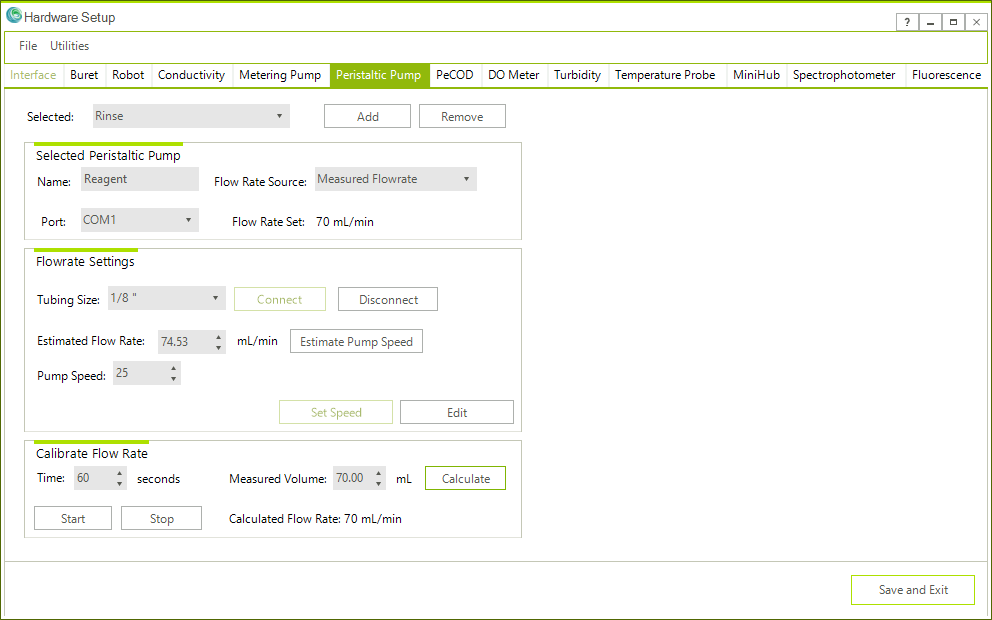Switch to the Spectrophotometer tab

843,75
